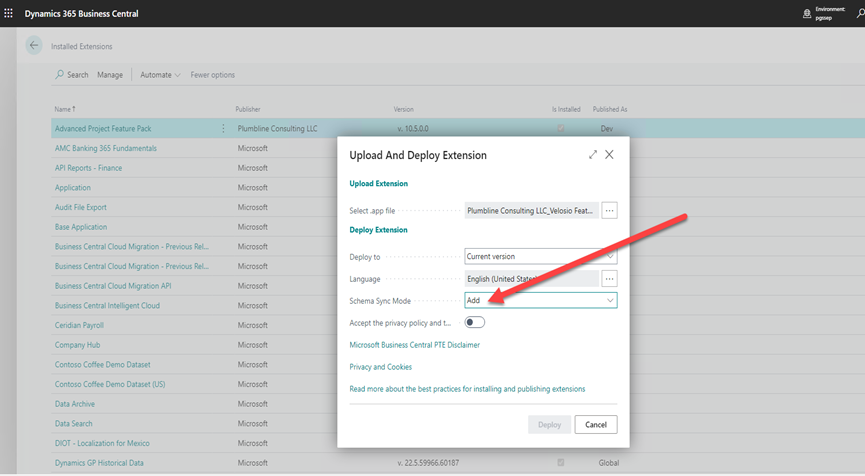Viewport: 865px width, 476px height.
Task: Collapse the Deploy Extension section heading
Action: (378, 229)
